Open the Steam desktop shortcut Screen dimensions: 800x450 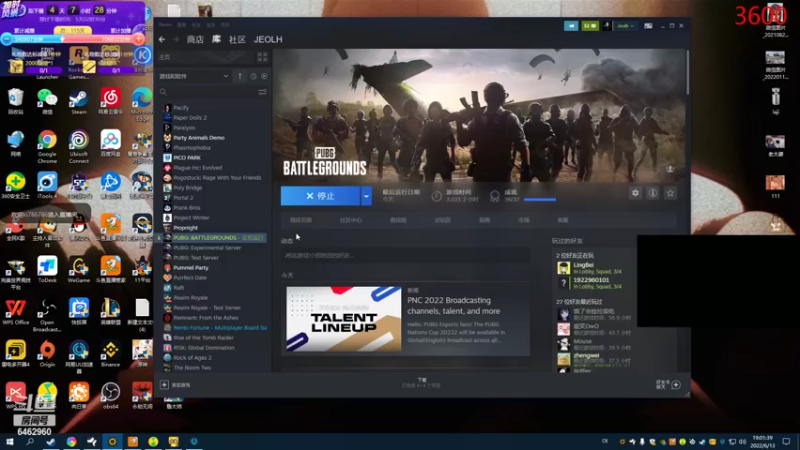tap(79, 101)
